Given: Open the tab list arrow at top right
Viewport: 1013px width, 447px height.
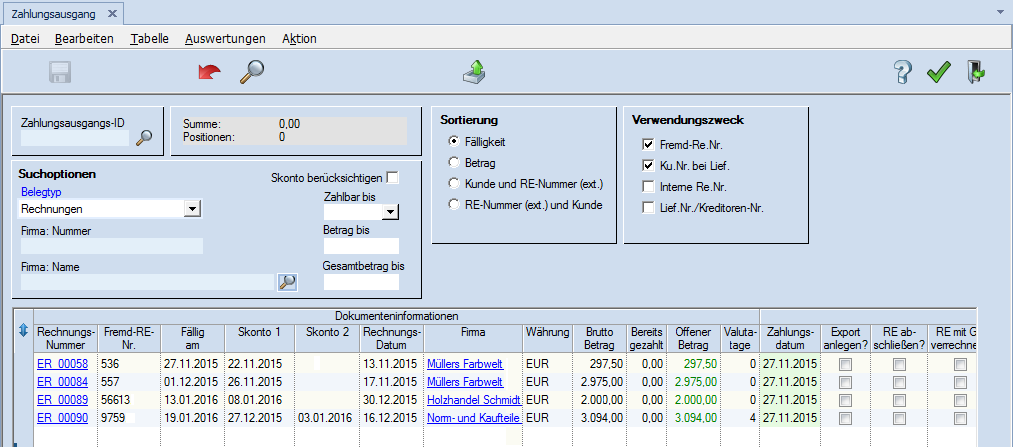Looking at the screenshot, I should 1001,14.
